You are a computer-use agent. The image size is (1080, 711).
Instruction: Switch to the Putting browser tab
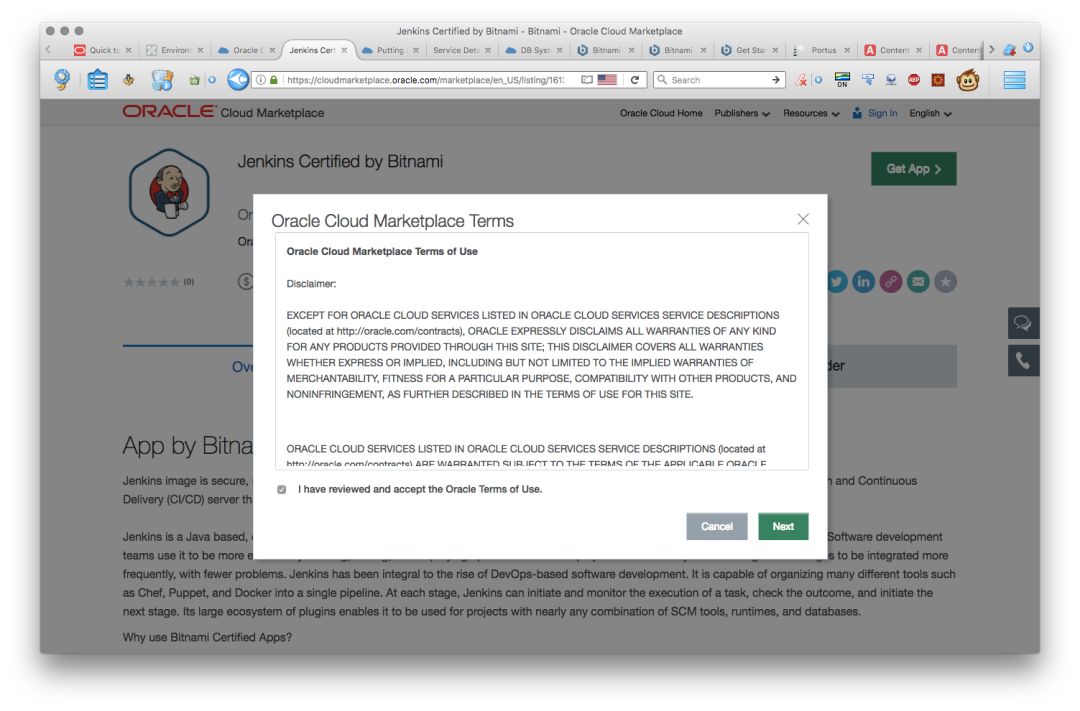tap(391, 50)
